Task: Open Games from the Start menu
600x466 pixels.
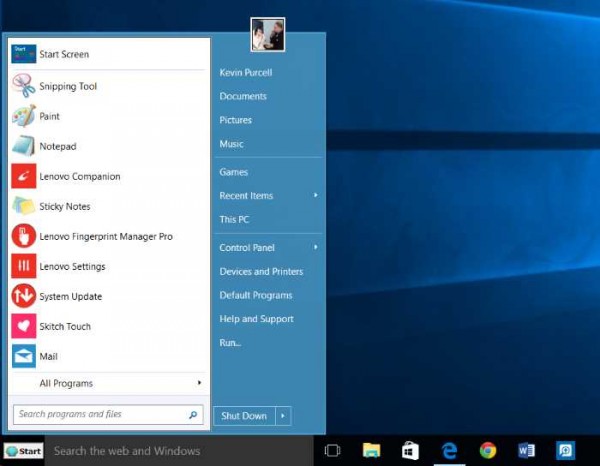Action: click(x=234, y=172)
